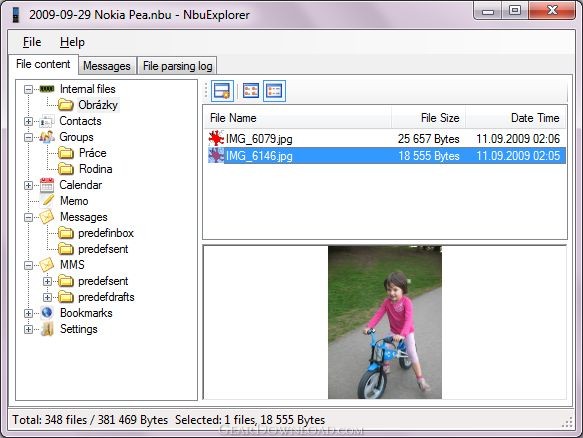Toggle the preview pane toolbar icon
The image size is (583, 438).
click(x=222, y=91)
